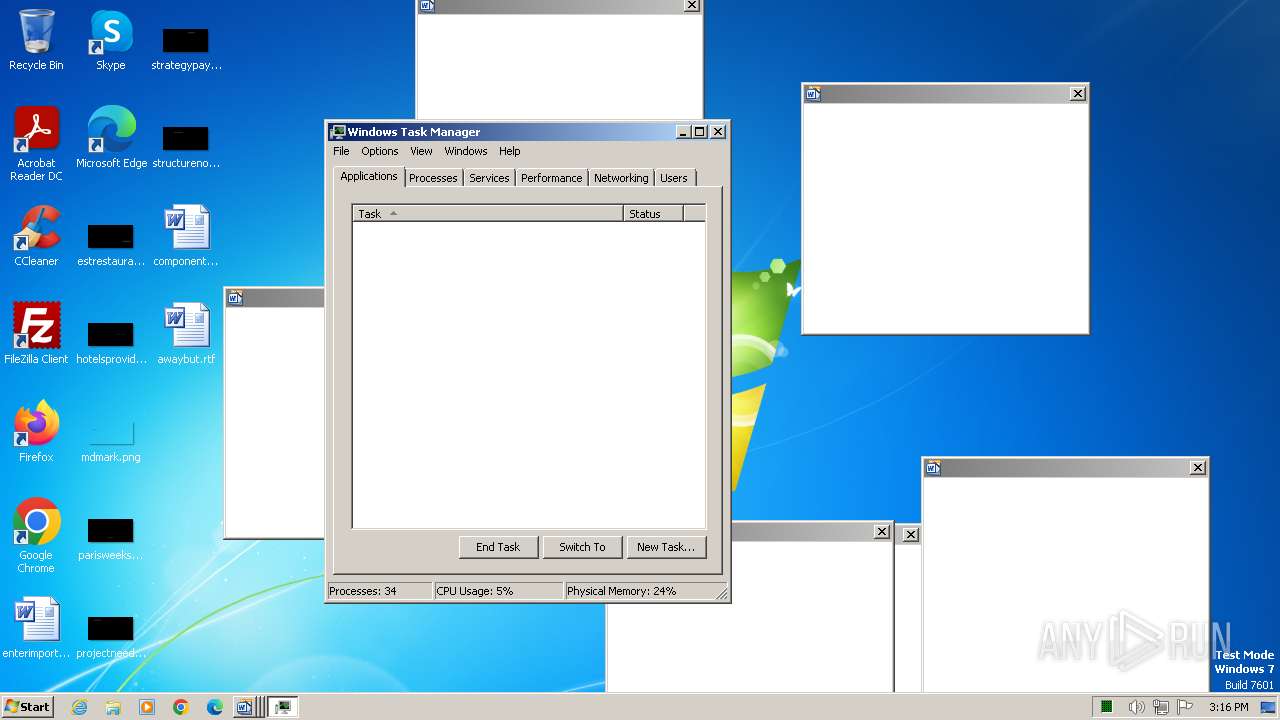Open volume control in system tray
This screenshot has height=720, width=1280.
point(1136,707)
